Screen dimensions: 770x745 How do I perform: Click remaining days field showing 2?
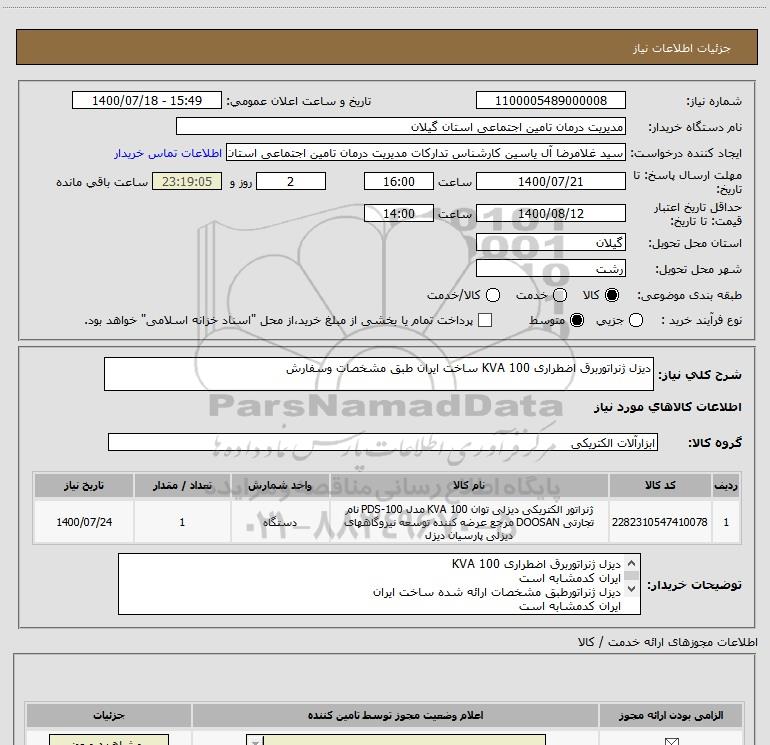tap(291, 182)
